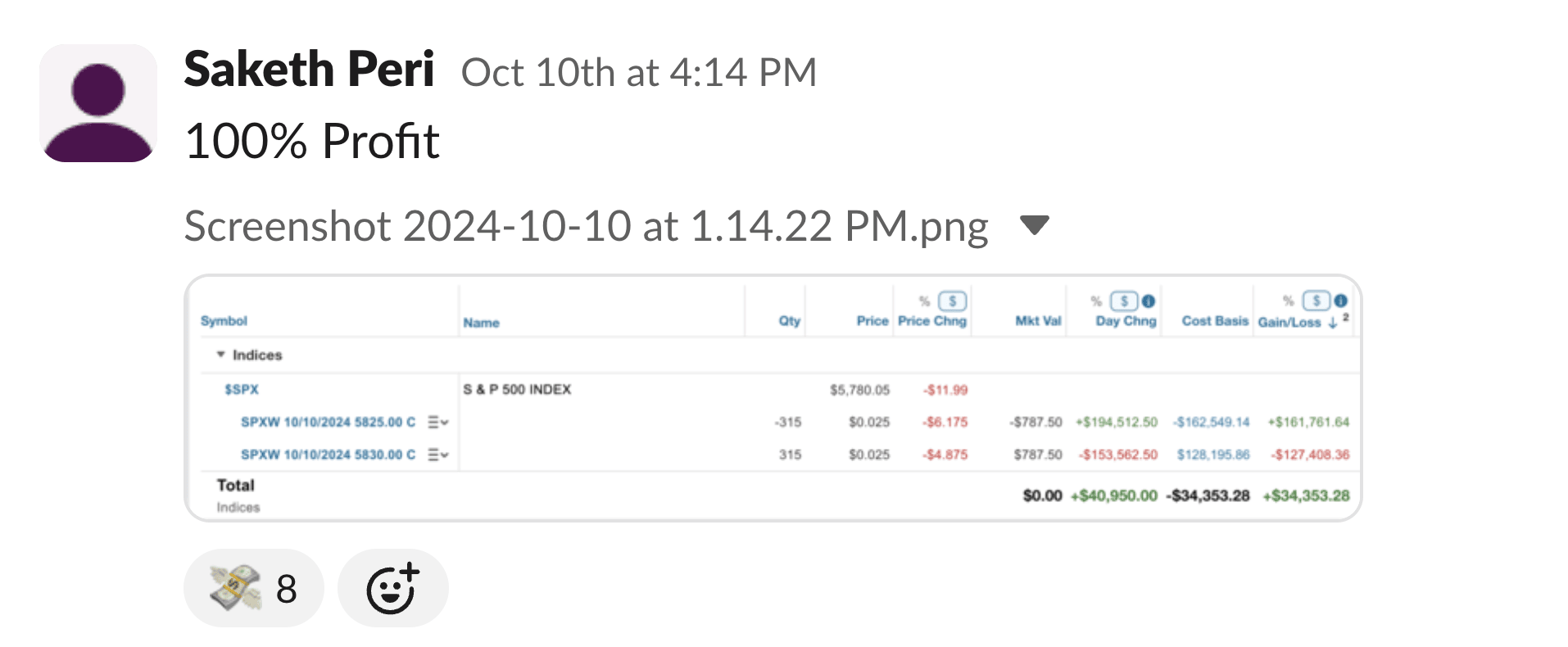
Task: Click the Oct 10th at 4:14 PM timestamp
Action: 639,72
